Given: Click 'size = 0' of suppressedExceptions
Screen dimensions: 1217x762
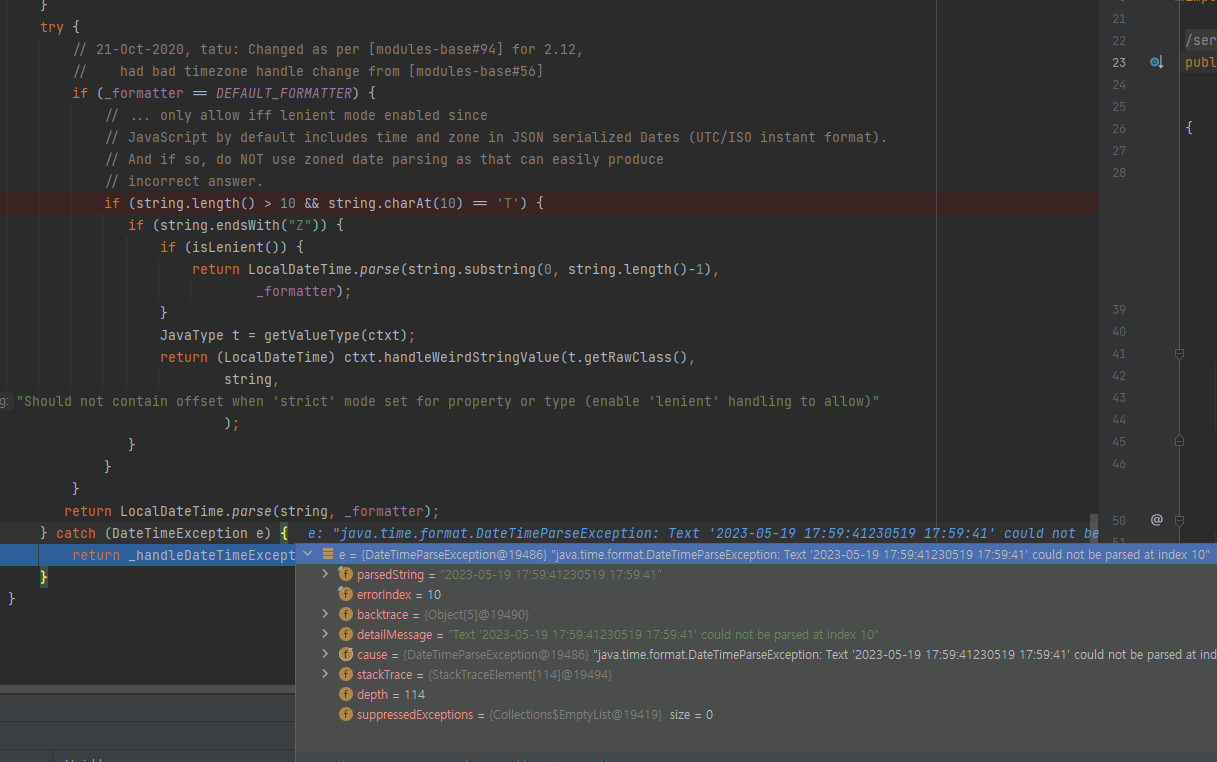Looking at the screenshot, I should point(691,715).
